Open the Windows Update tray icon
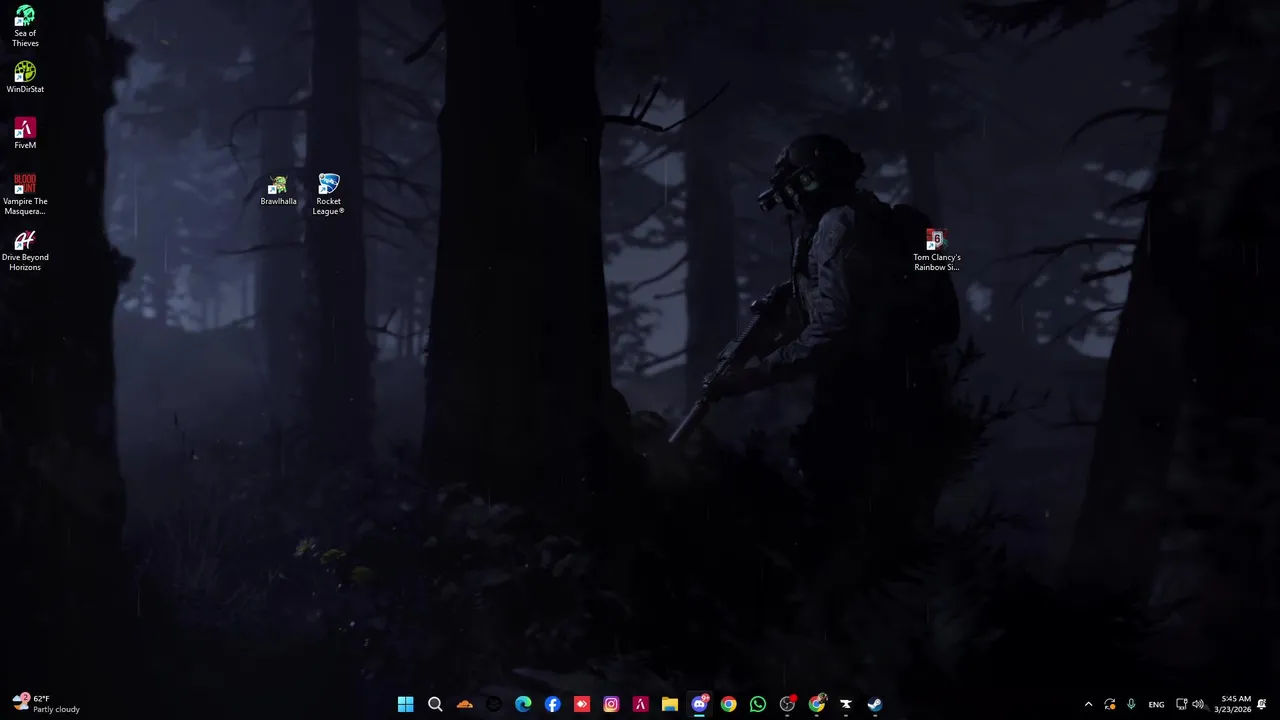The width and height of the screenshot is (1280, 720). 1110,704
